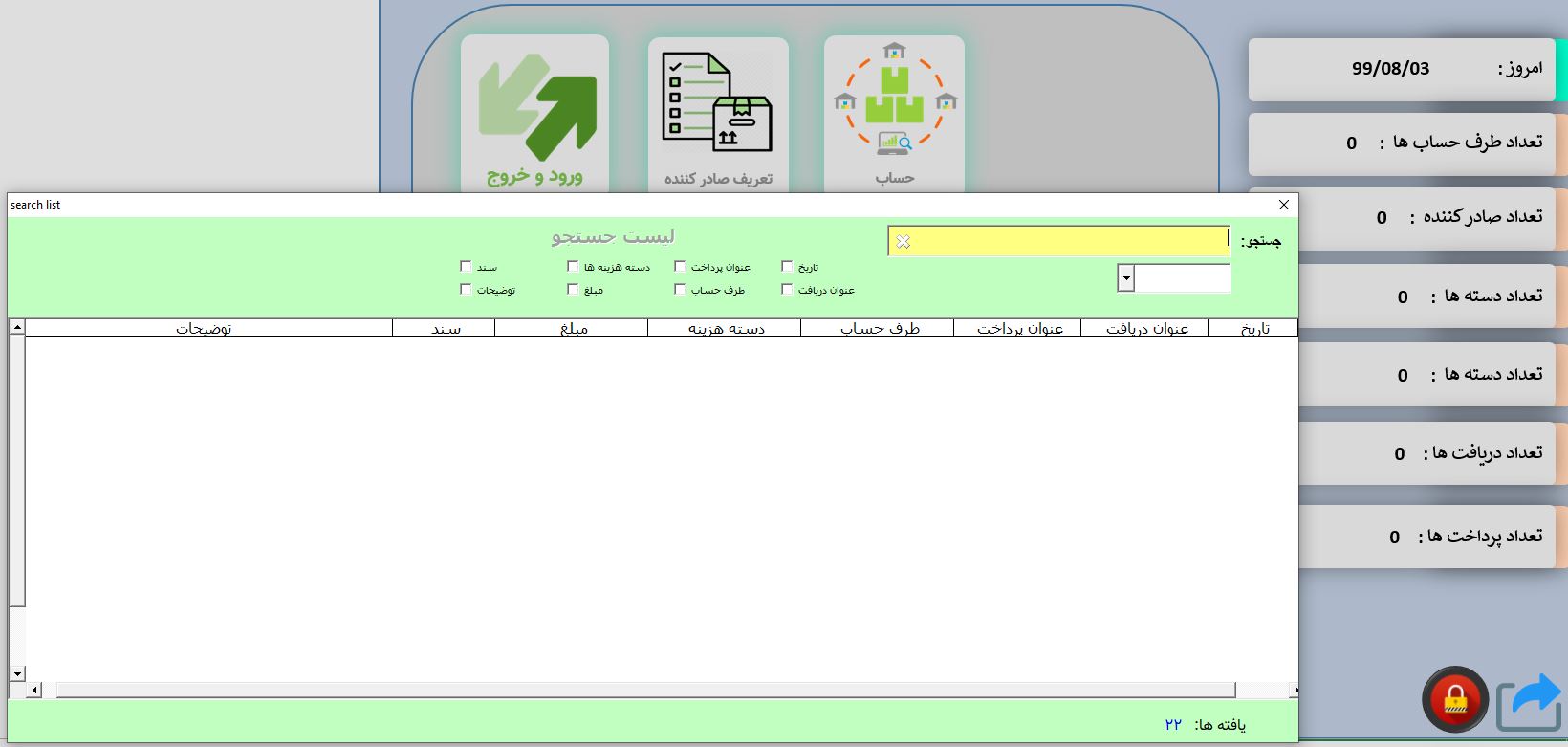This screenshot has width=1568, height=747.
Task: Click the مبلغ column header
Action: click(573, 328)
